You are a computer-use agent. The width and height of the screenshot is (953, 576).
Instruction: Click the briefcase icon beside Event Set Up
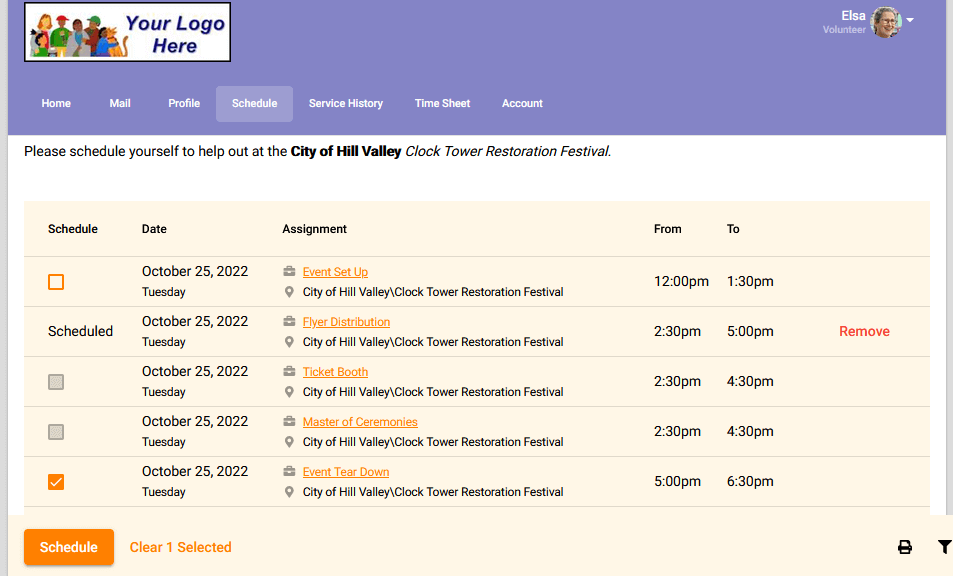289,272
